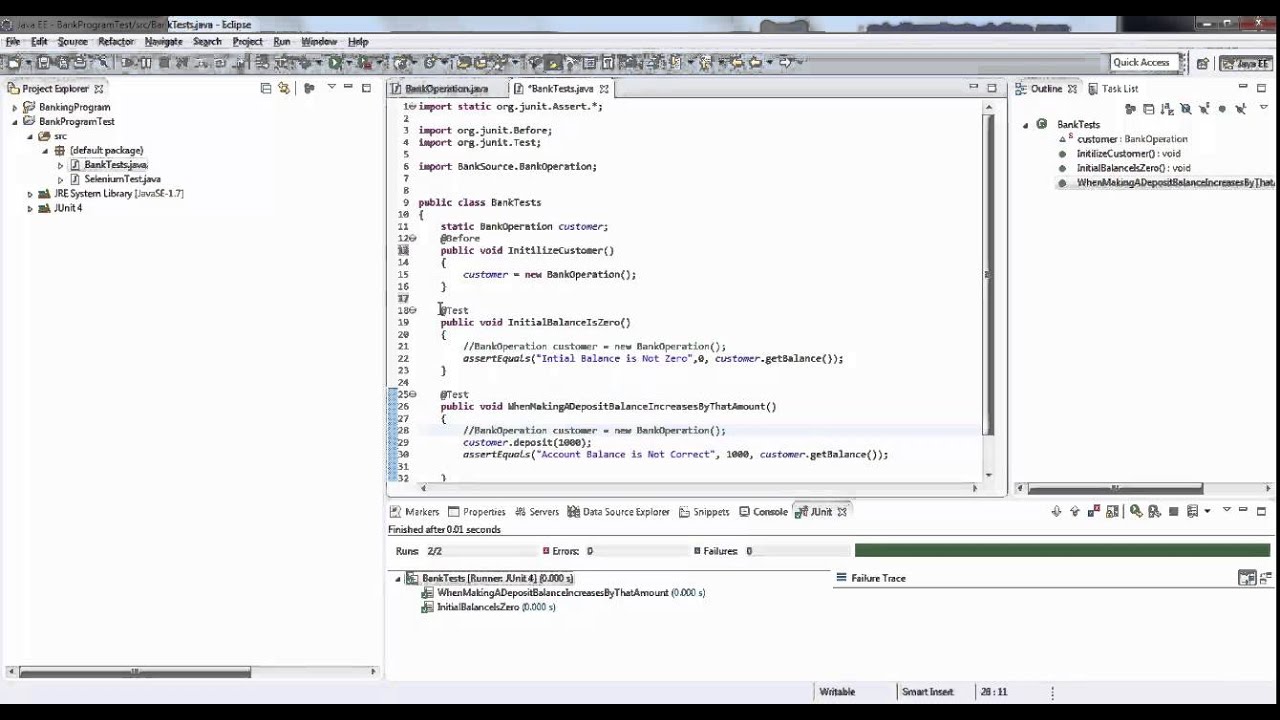Viewport: 1280px width, 720px height.
Task: Select InitilizeCustomer() method in Outline
Action: (x=1128, y=154)
